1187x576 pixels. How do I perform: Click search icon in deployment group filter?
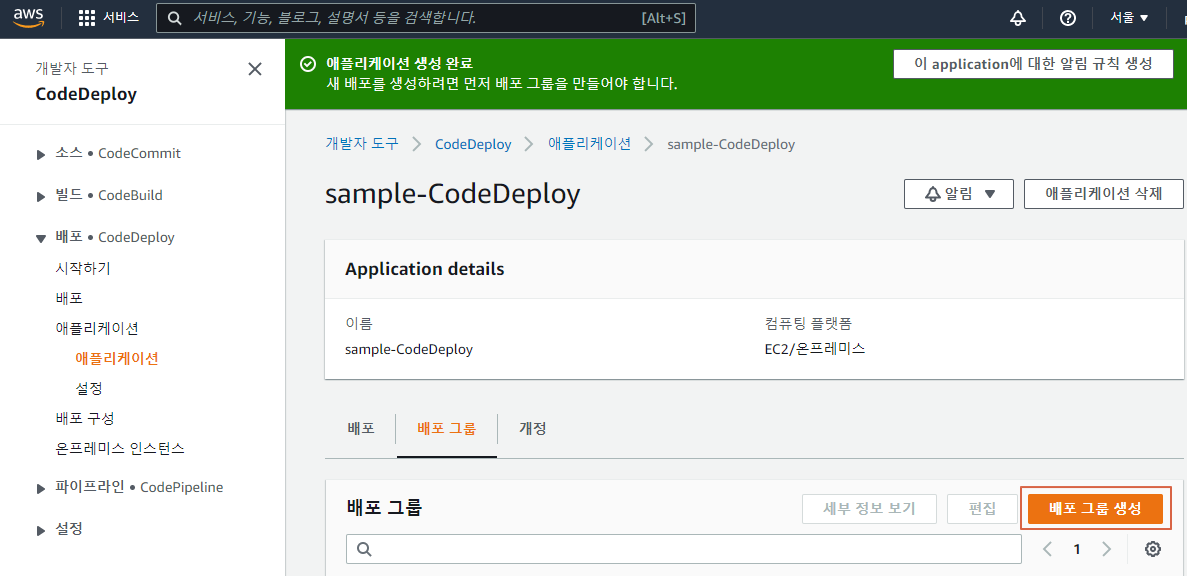click(x=363, y=550)
